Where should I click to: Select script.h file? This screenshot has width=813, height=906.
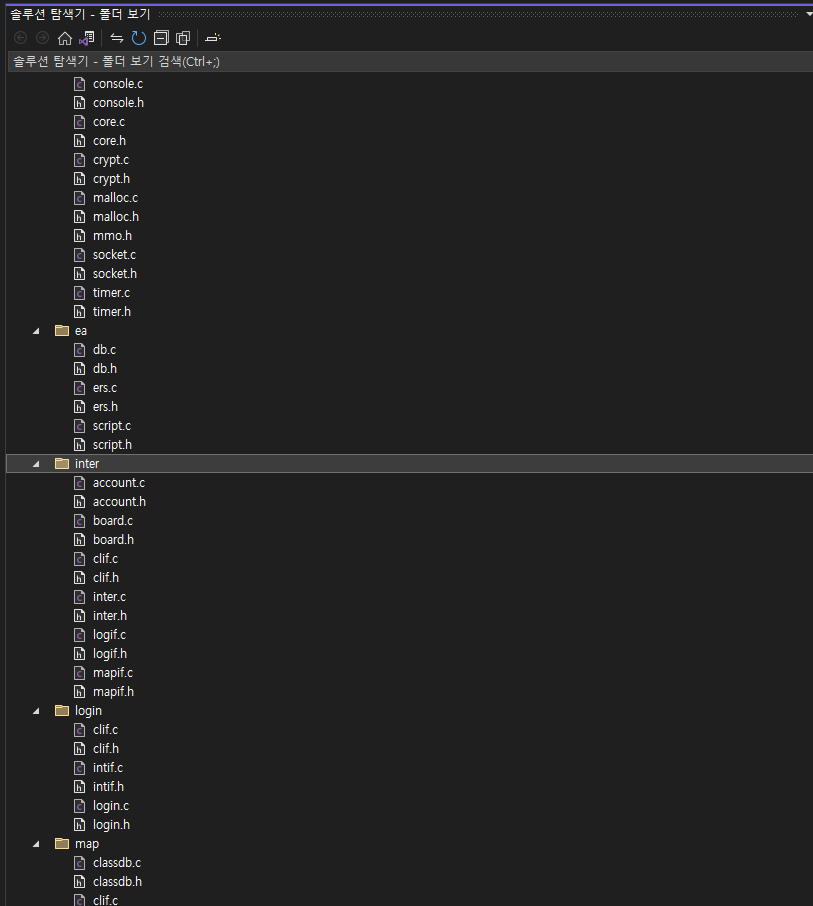(112, 445)
